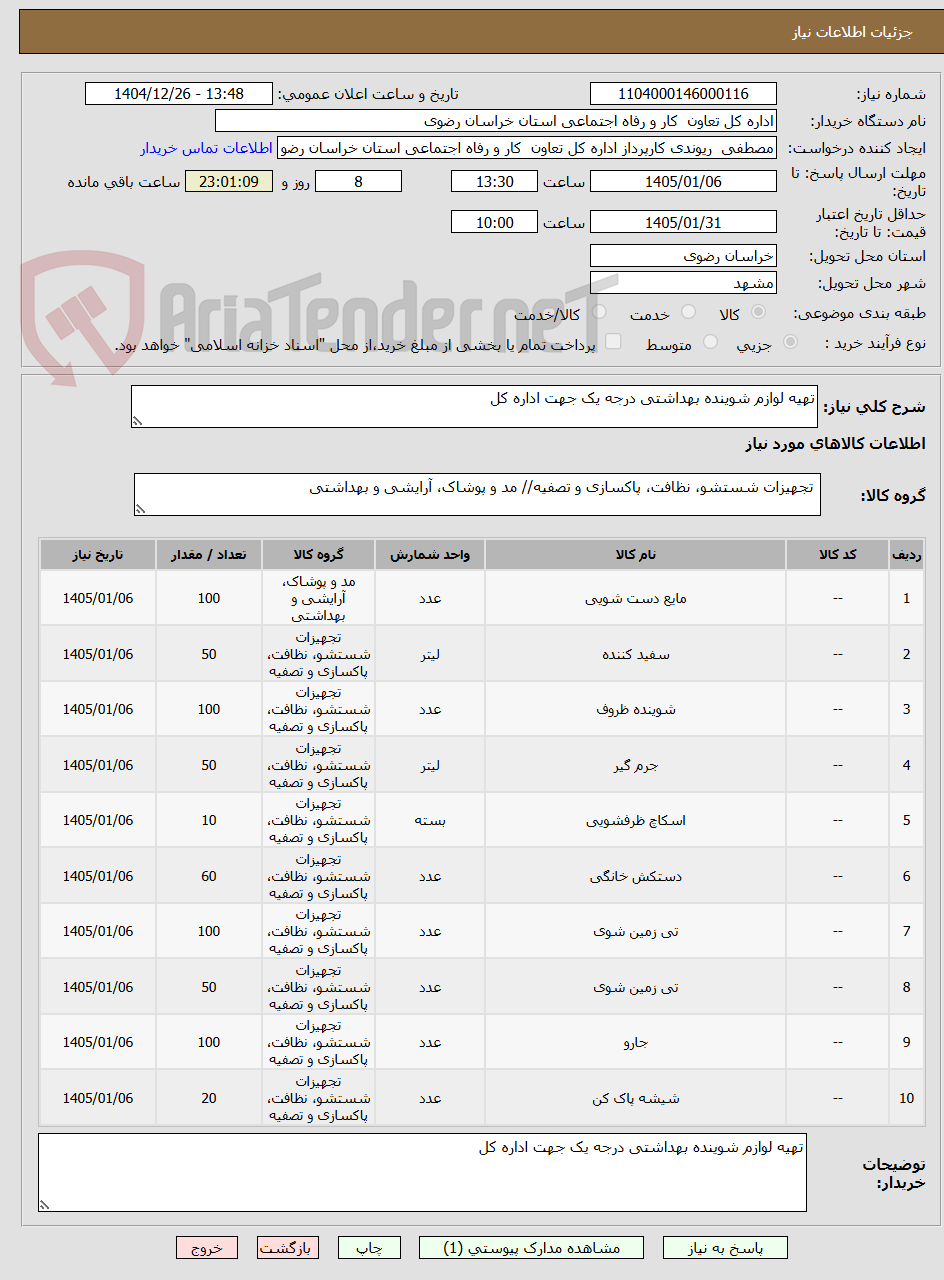Click the نام دستگاه خریدار field
The height and width of the screenshot is (1280, 944).
[496, 121]
